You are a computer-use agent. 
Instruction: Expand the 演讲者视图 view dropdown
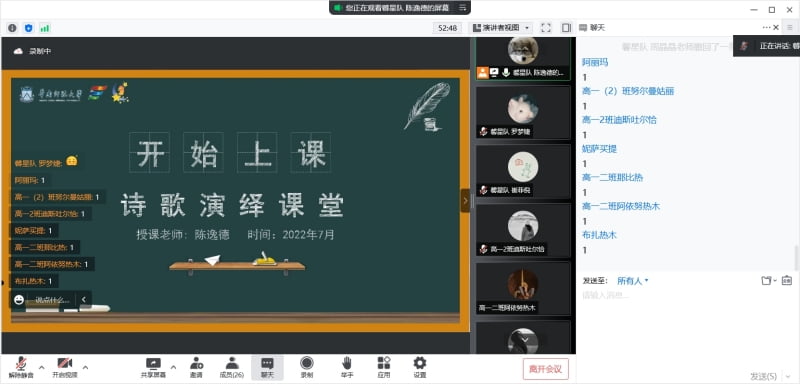pyautogui.click(x=501, y=28)
